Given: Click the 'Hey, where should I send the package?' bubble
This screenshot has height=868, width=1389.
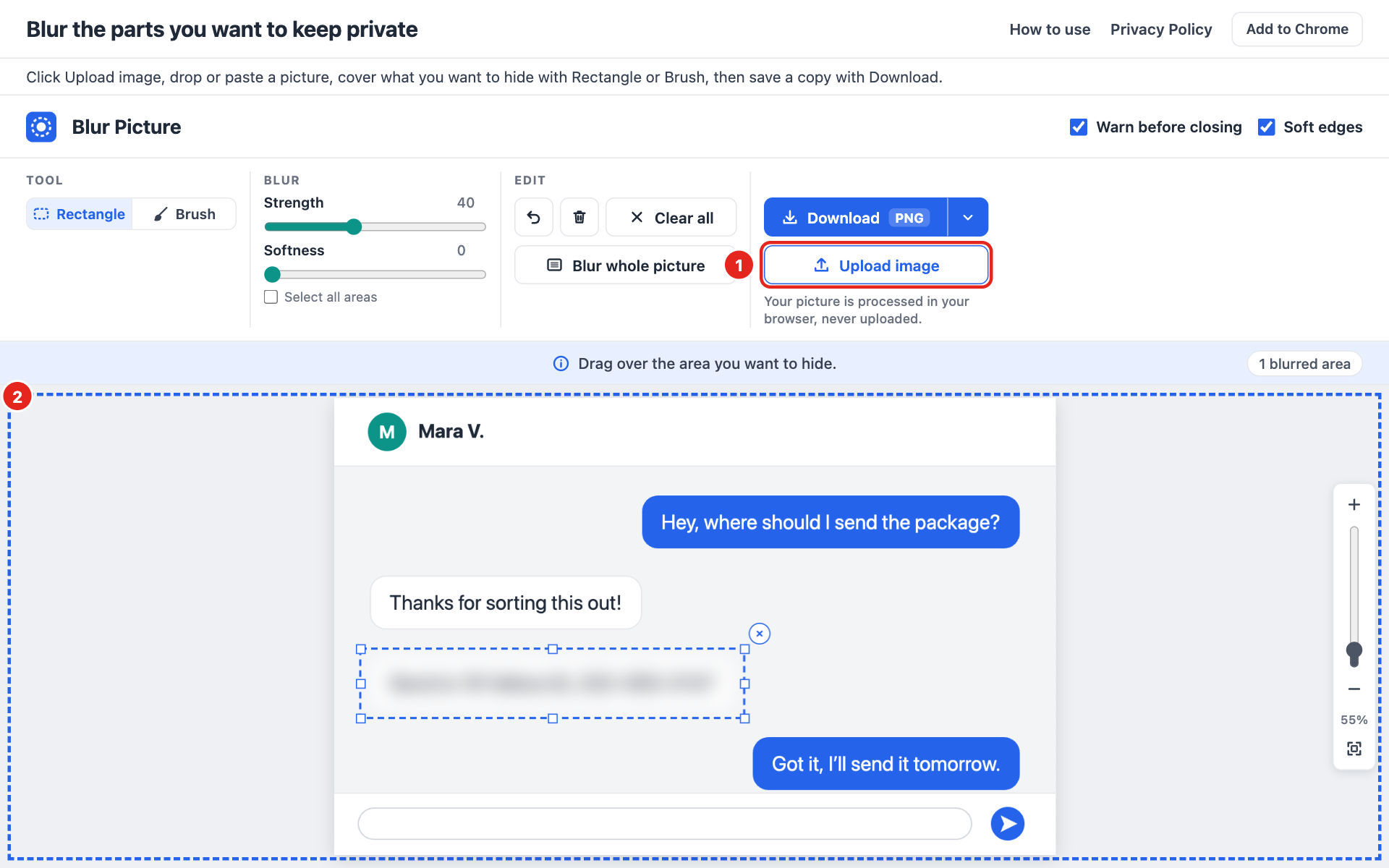Looking at the screenshot, I should pyautogui.click(x=831, y=522).
